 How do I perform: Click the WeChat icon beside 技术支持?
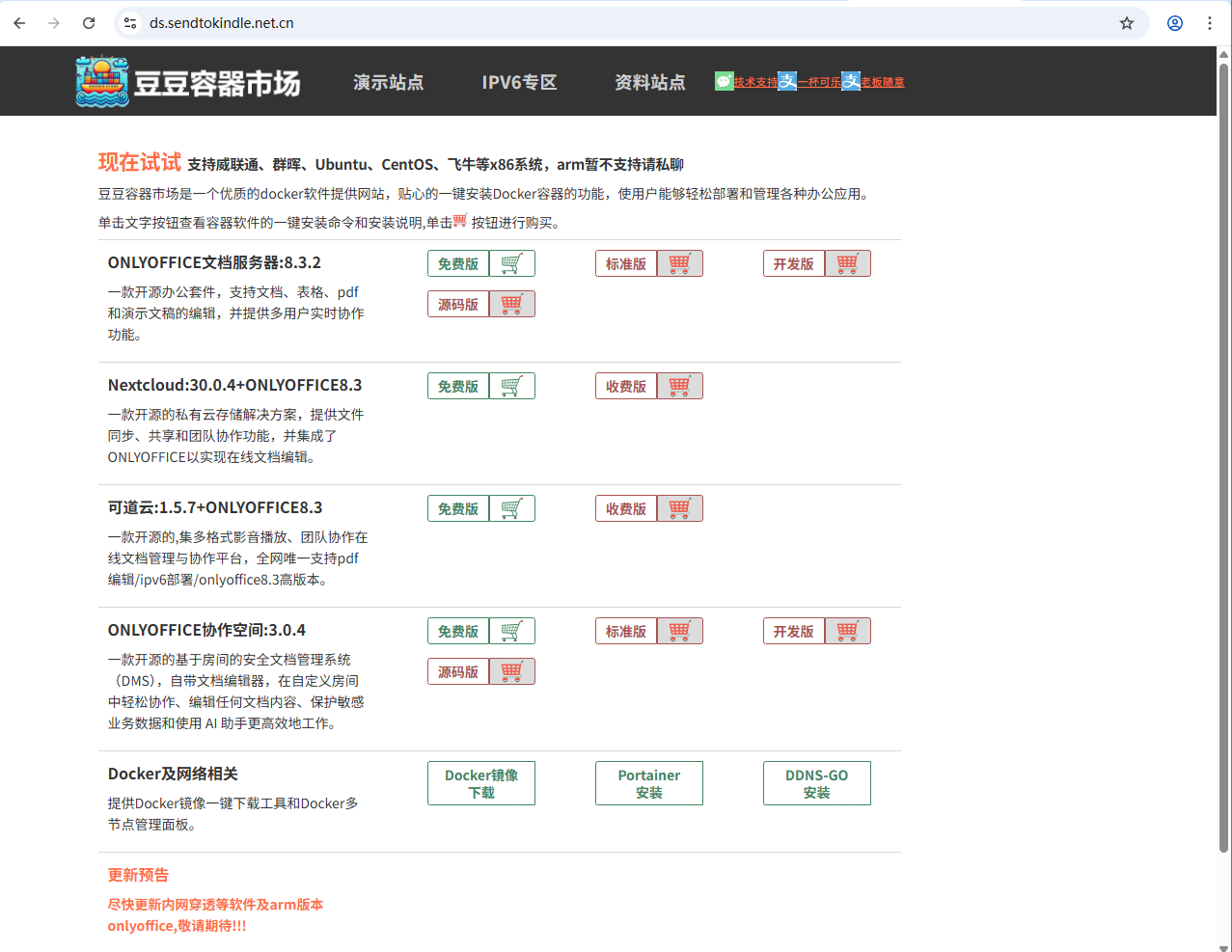click(x=724, y=82)
